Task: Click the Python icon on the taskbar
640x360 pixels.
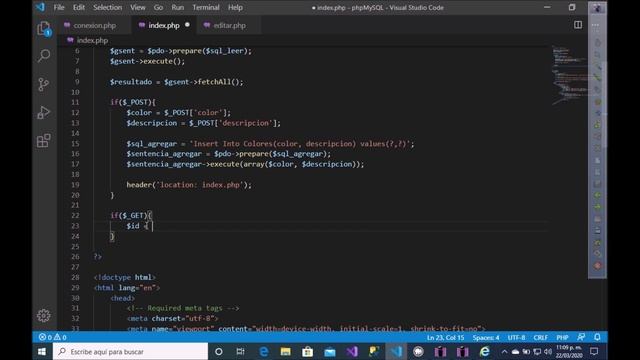Action: pyautogui.click(x=374, y=351)
